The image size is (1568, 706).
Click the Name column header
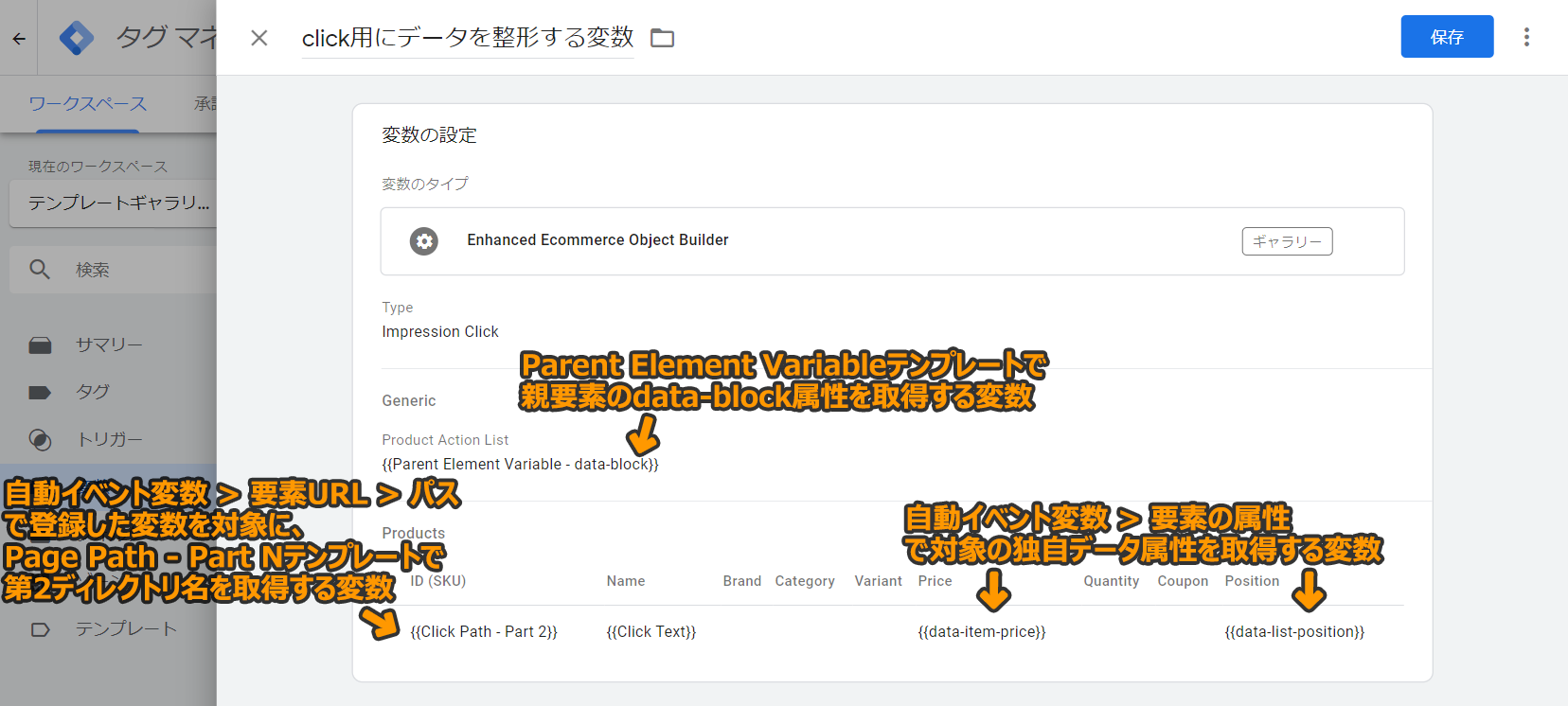click(x=626, y=581)
